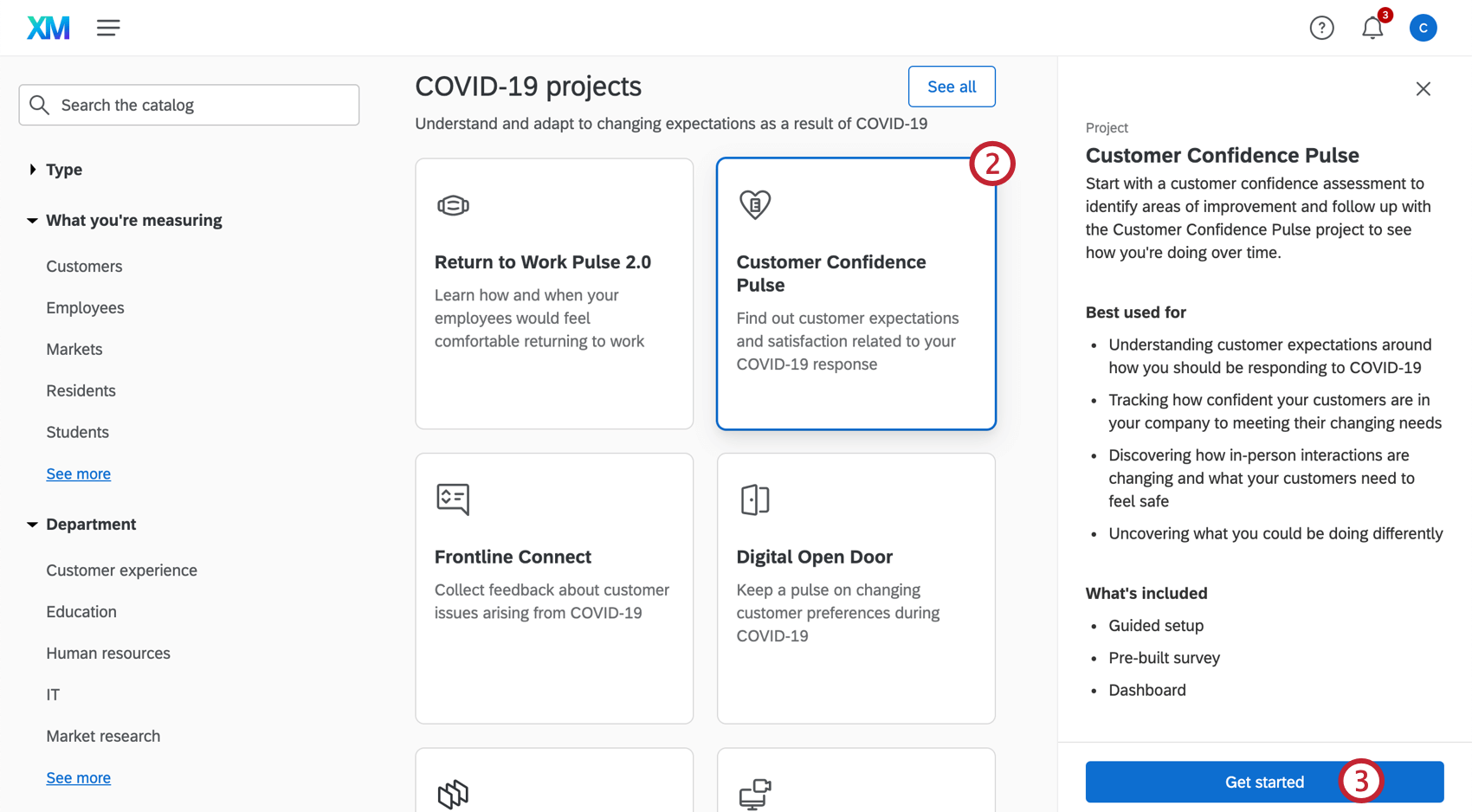This screenshot has width=1472, height=812.
Task: Select the Customers measuring filter
Action: pos(84,266)
